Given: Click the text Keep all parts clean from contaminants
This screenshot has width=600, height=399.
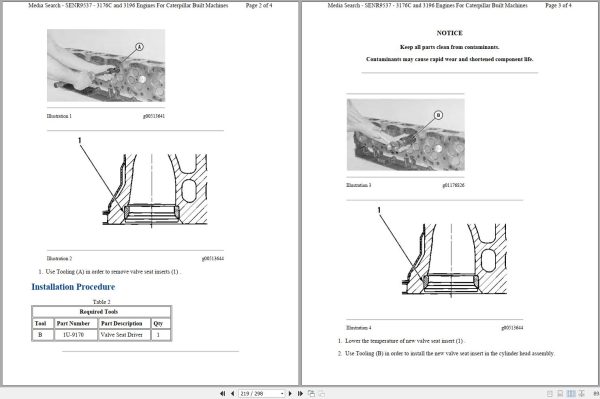Looking at the screenshot, I should (x=450, y=47).
